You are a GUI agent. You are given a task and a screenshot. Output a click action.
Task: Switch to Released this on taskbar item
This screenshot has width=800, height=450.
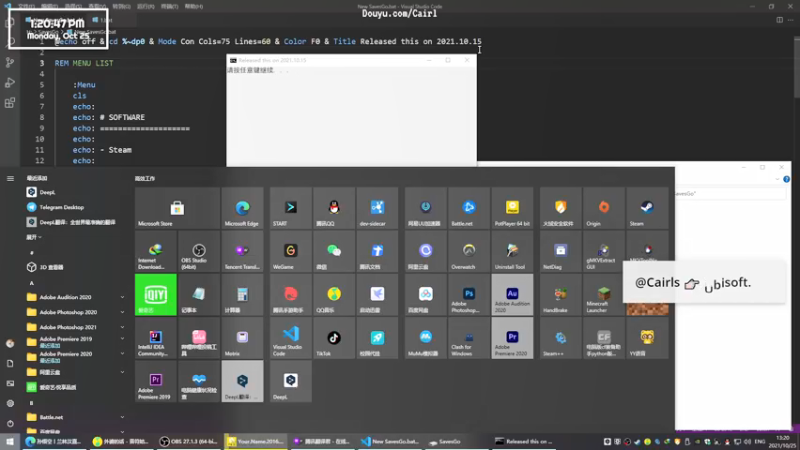pyautogui.click(x=524, y=442)
